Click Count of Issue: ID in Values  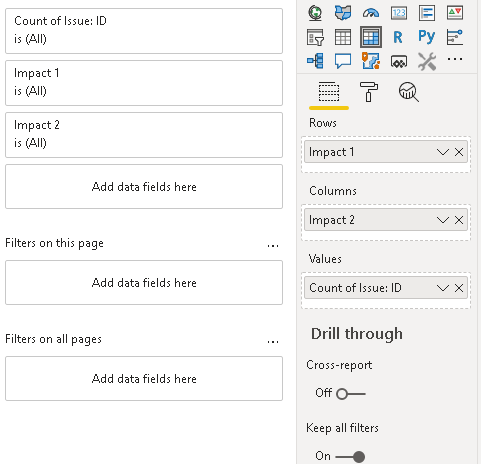click(x=386, y=288)
